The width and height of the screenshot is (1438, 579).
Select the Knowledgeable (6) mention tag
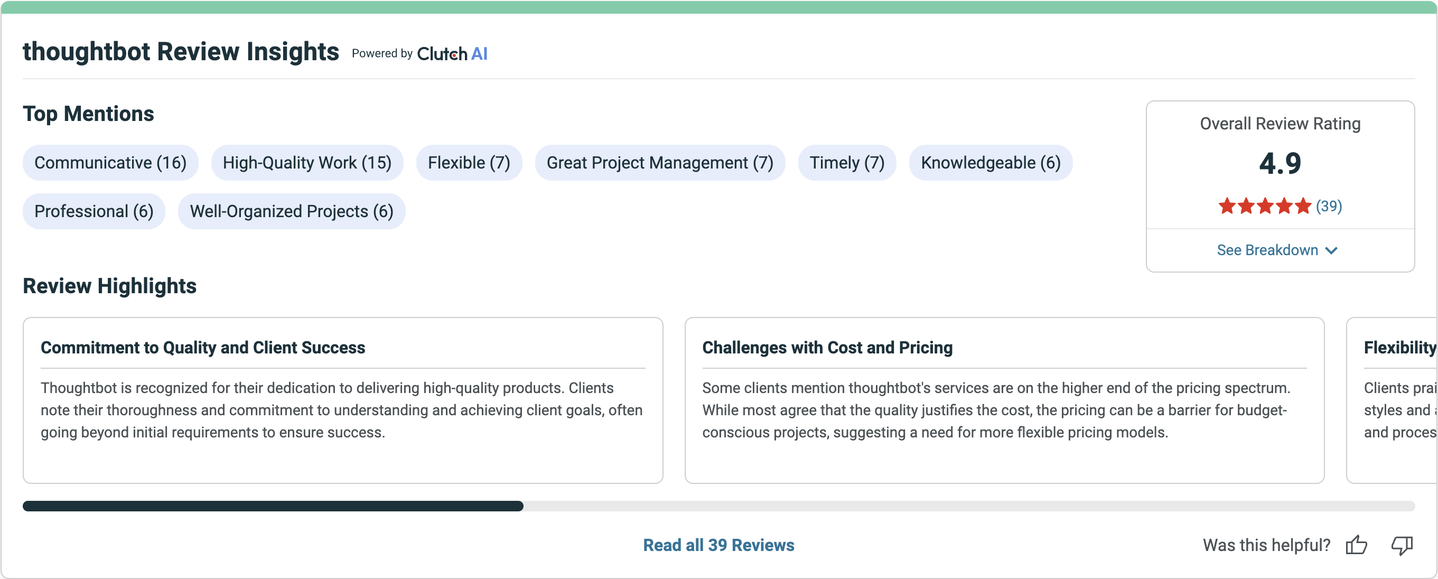point(991,163)
